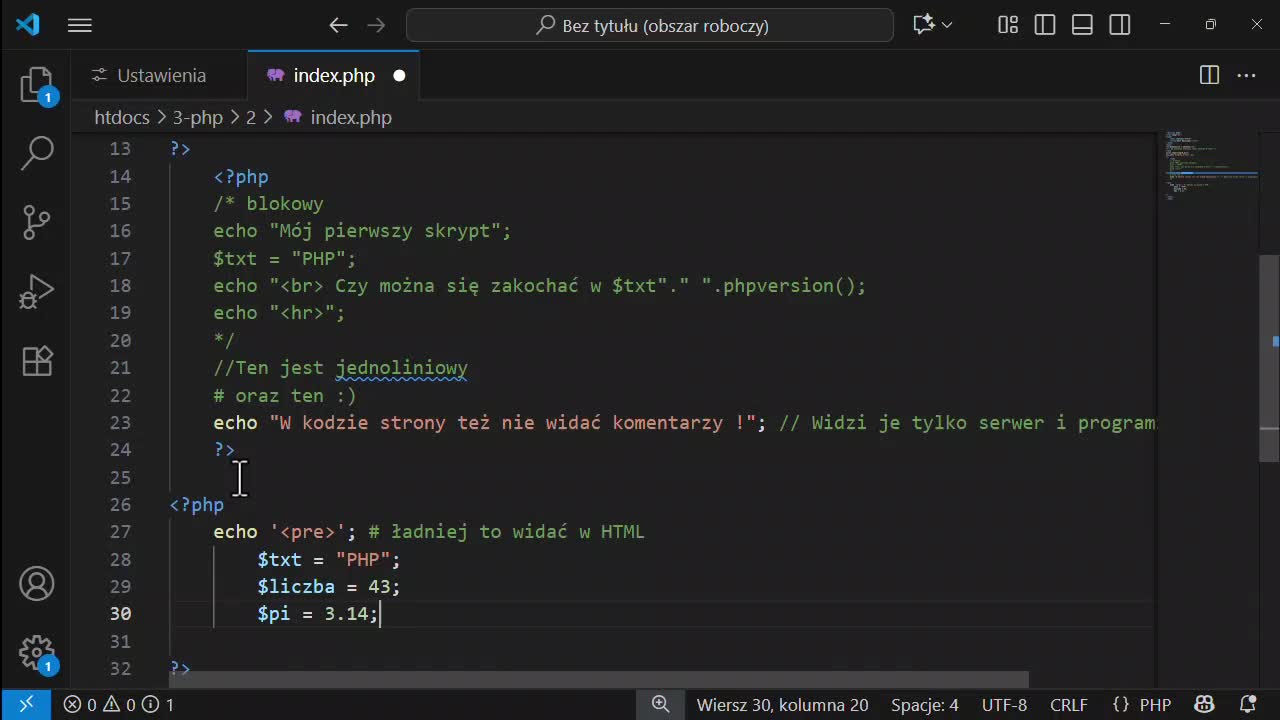Toggle the secondary sidebar layout button

pyautogui.click(x=1120, y=25)
